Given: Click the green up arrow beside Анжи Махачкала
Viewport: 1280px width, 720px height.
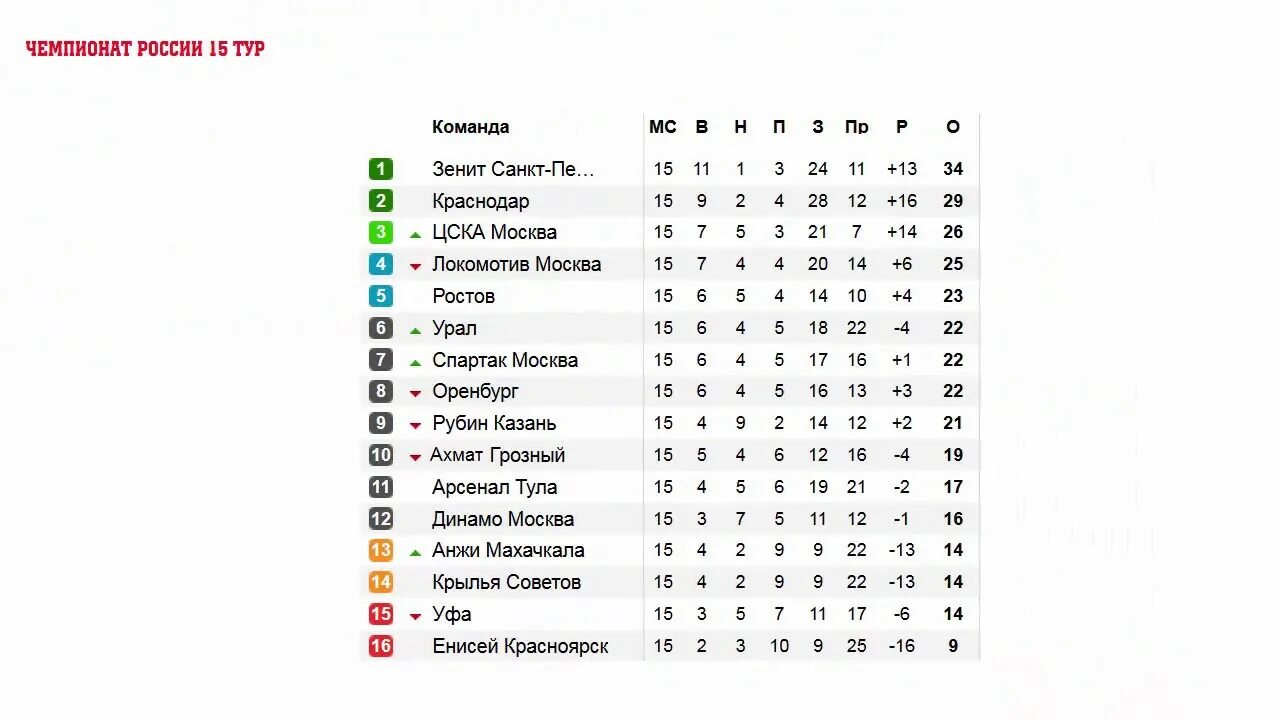Looking at the screenshot, I should (415, 553).
